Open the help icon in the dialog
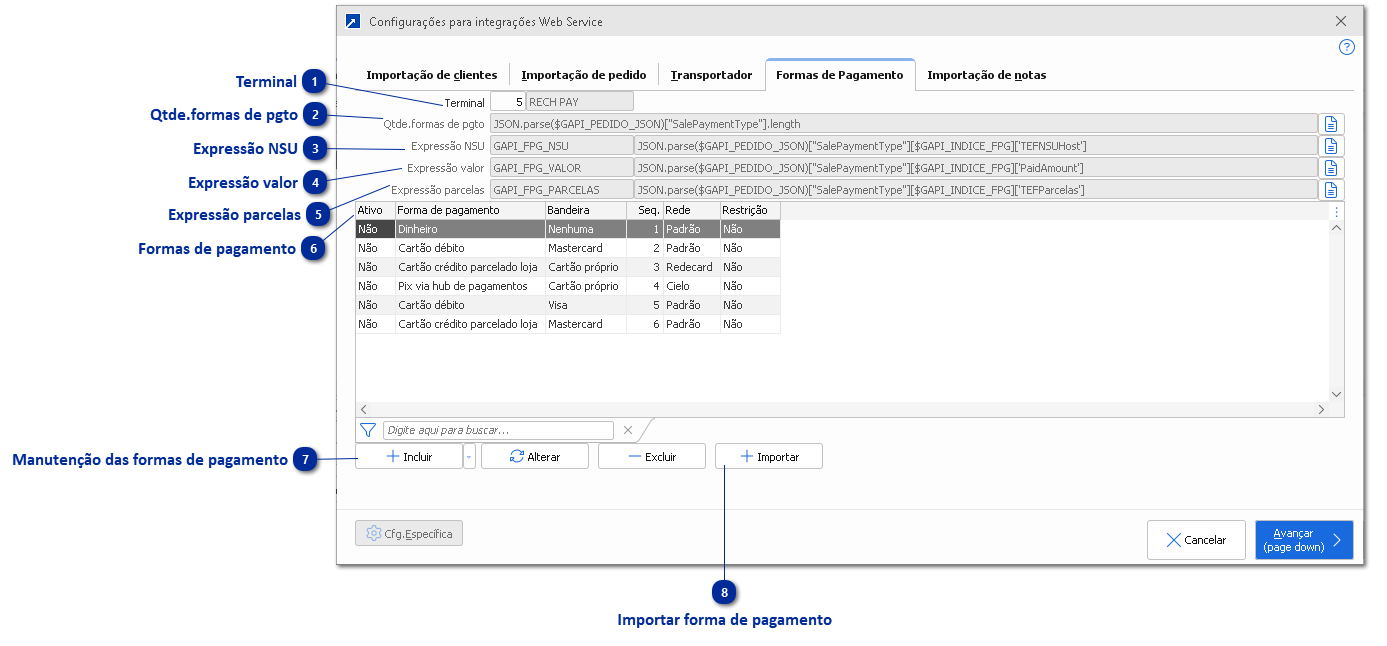The width and height of the screenshot is (1387, 646). point(1346,47)
